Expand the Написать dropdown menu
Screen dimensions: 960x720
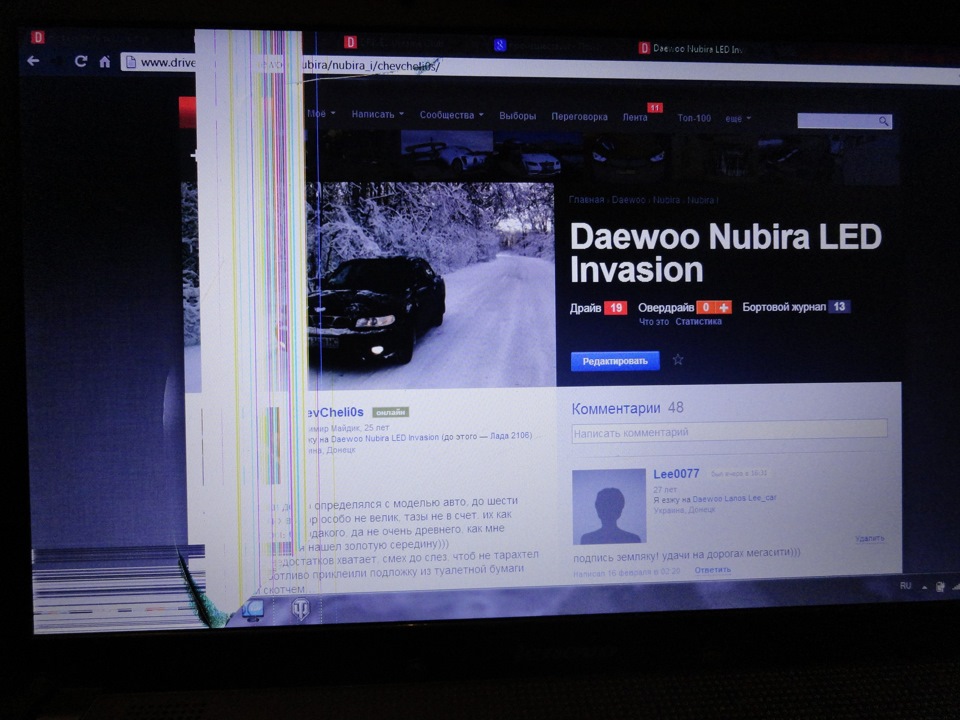pos(378,114)
